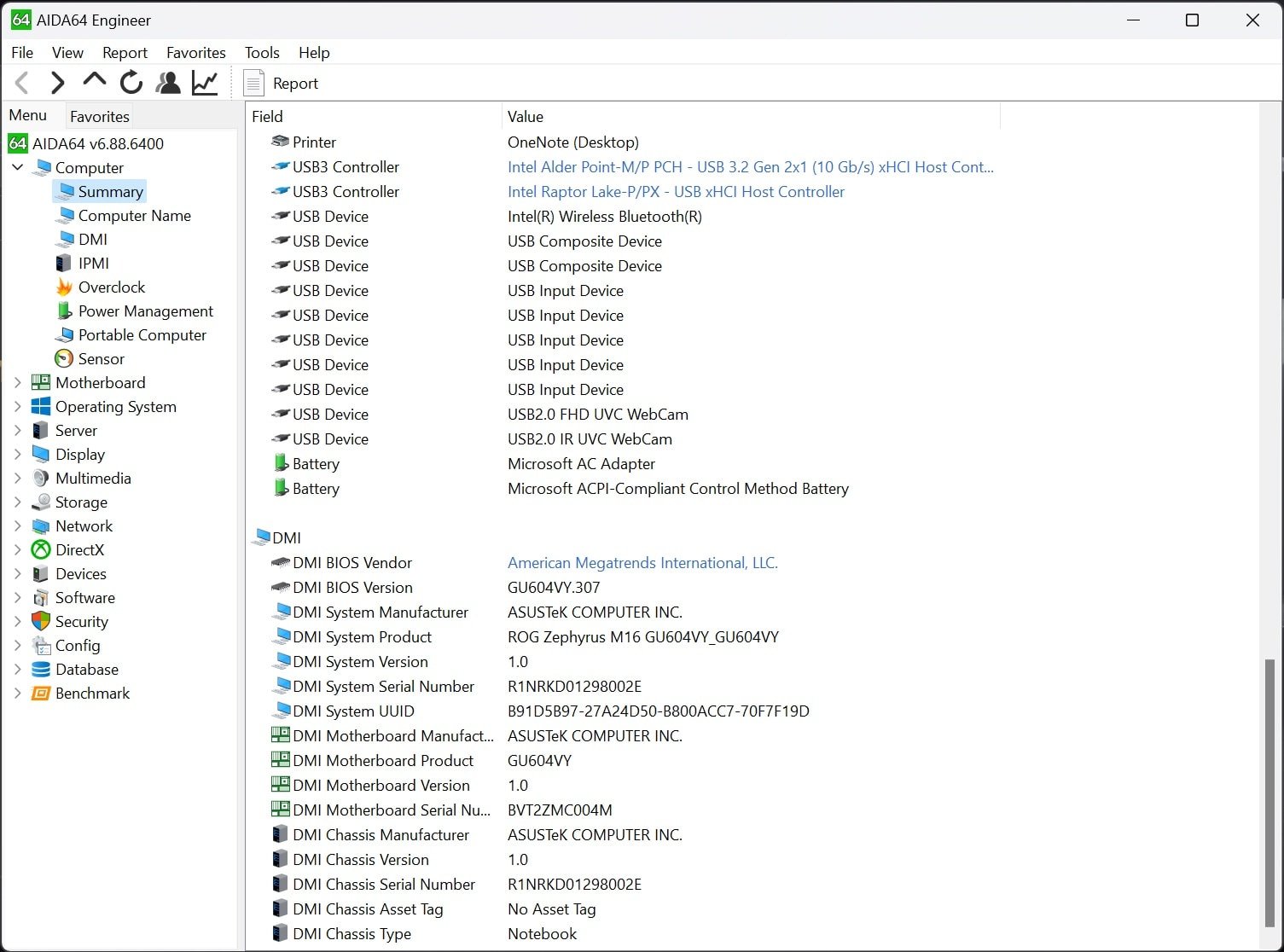Click the Report toolbar button
The image size is (1284, 952).
click(x=282, y=83)
